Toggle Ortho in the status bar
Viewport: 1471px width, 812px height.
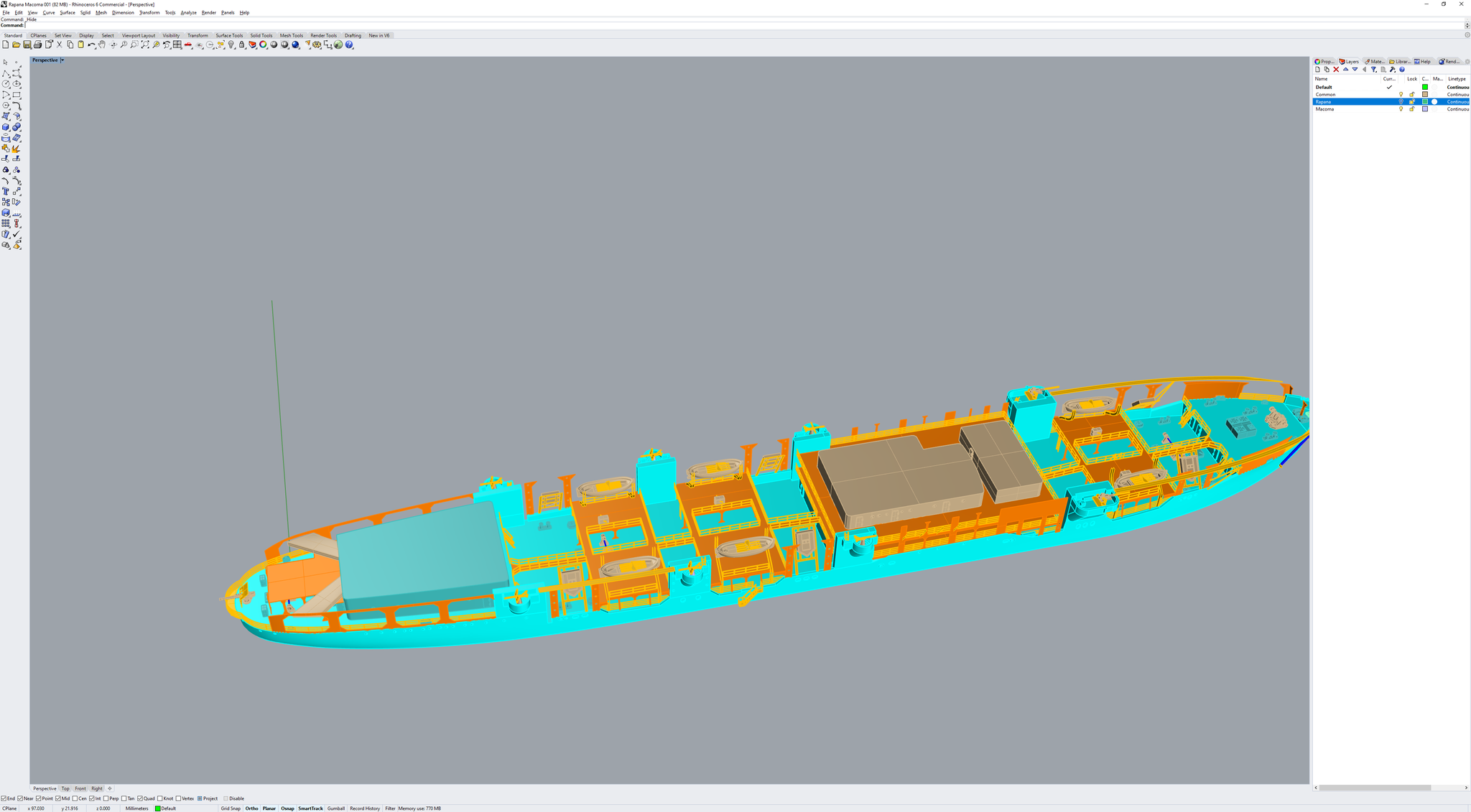pyautogui.click(x=251, y=808)
